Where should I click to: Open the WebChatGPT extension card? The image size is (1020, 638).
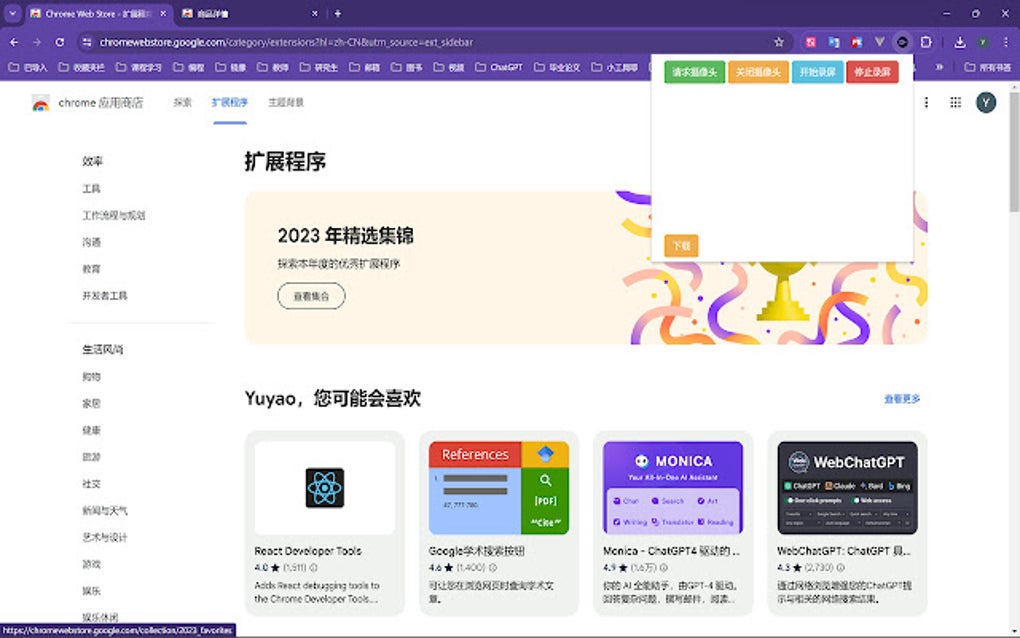pyautogui.click(x=847, y=523)
